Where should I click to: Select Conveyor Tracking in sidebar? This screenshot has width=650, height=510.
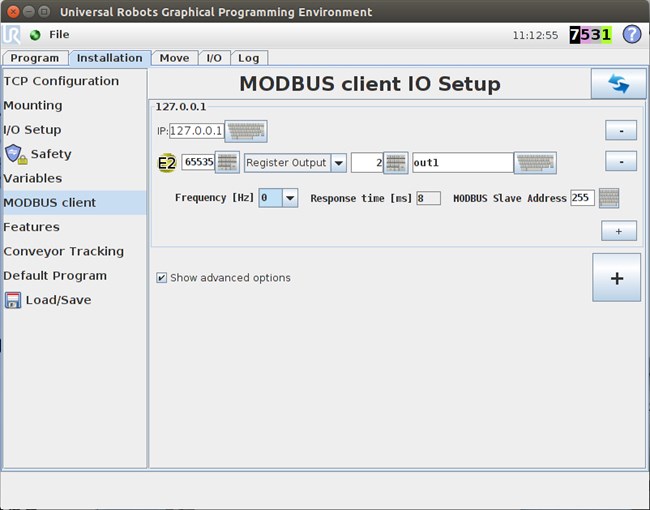pyautogui.click(x=63, y=251)
